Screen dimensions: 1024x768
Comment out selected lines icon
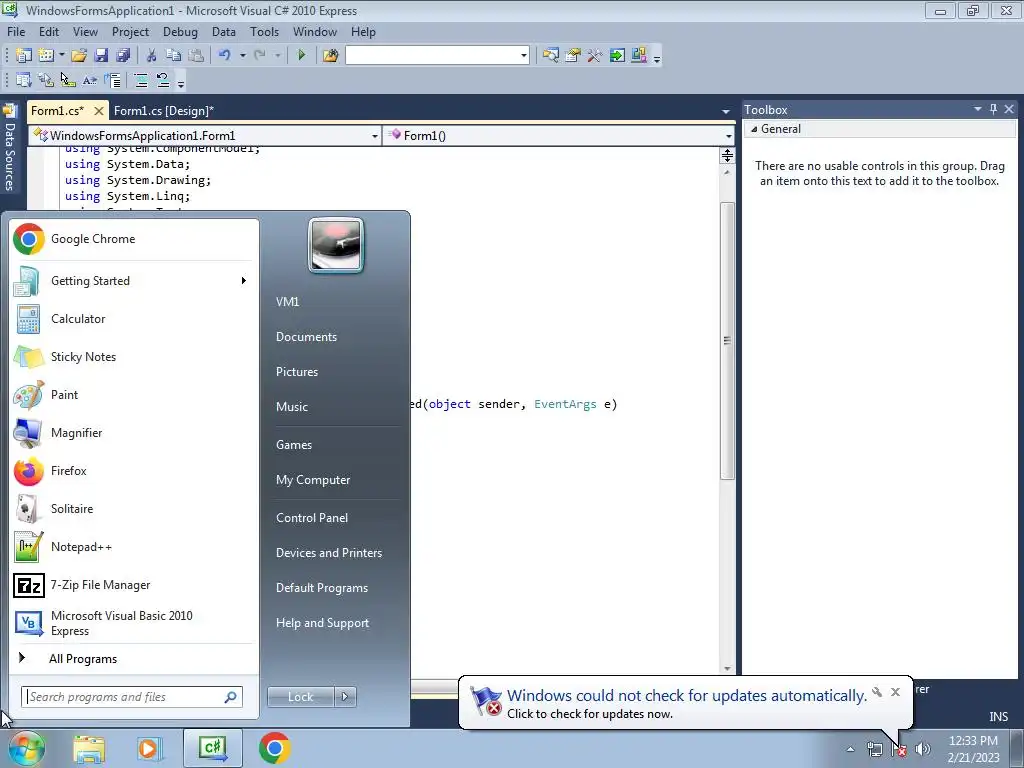pyautogui.click(x=140, y=80)
